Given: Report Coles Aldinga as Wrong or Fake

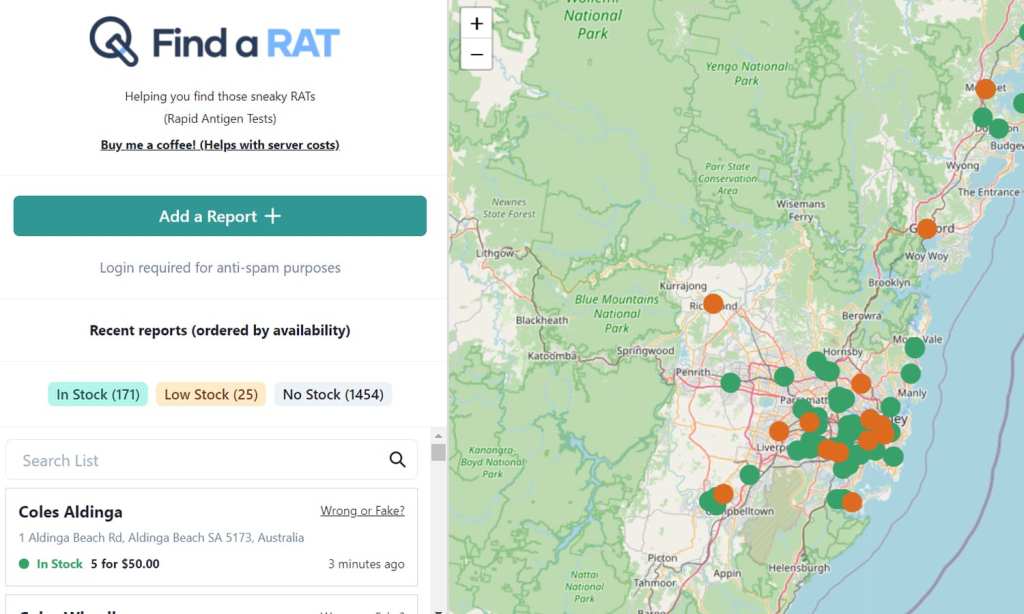Looking at the screenshot, I should pyautogui.click(x=362, y=511).
